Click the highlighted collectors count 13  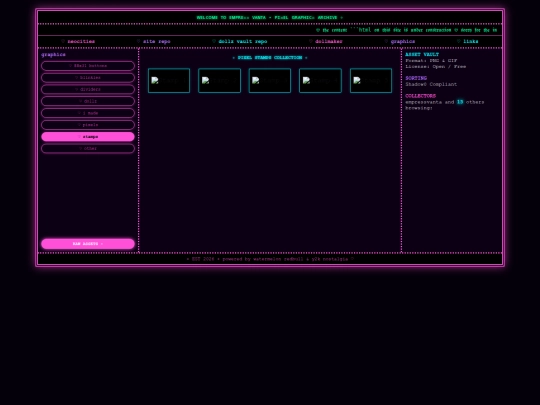(460, 102)
